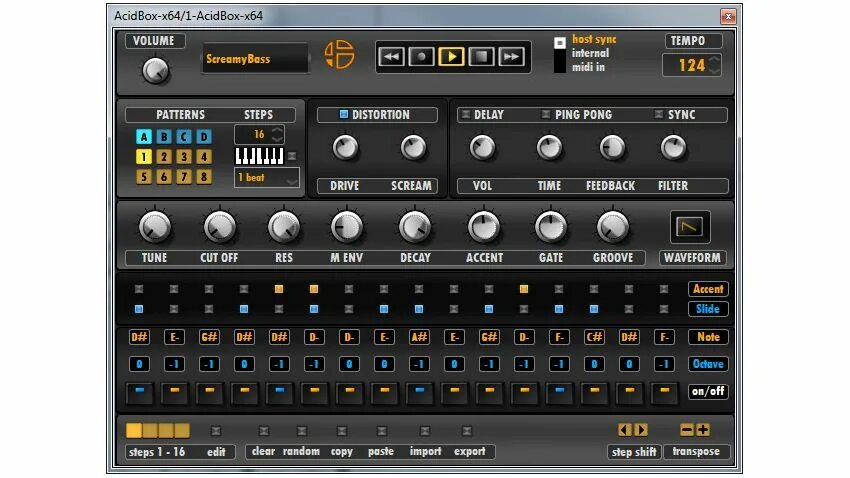Open the 1 beat dropdown
This screenshot has height=478, width=850.
266,178
